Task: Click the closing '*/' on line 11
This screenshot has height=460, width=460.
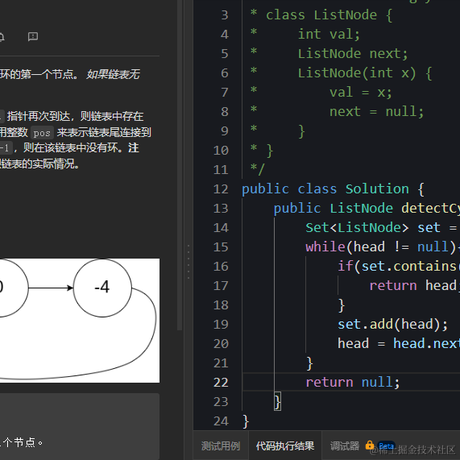Action: (257, 170)
